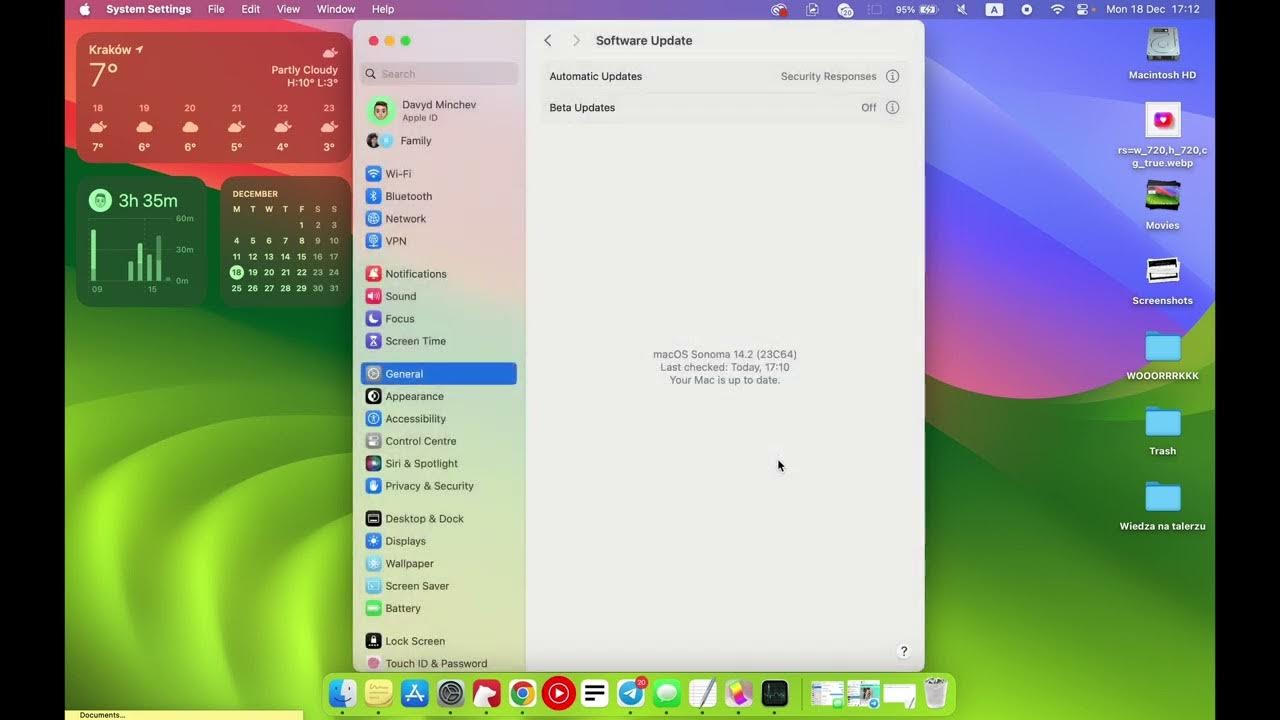Viewport: 1280px width, 720px height.
Task: Open the Help menu
Action: click(x=383, y=9)
